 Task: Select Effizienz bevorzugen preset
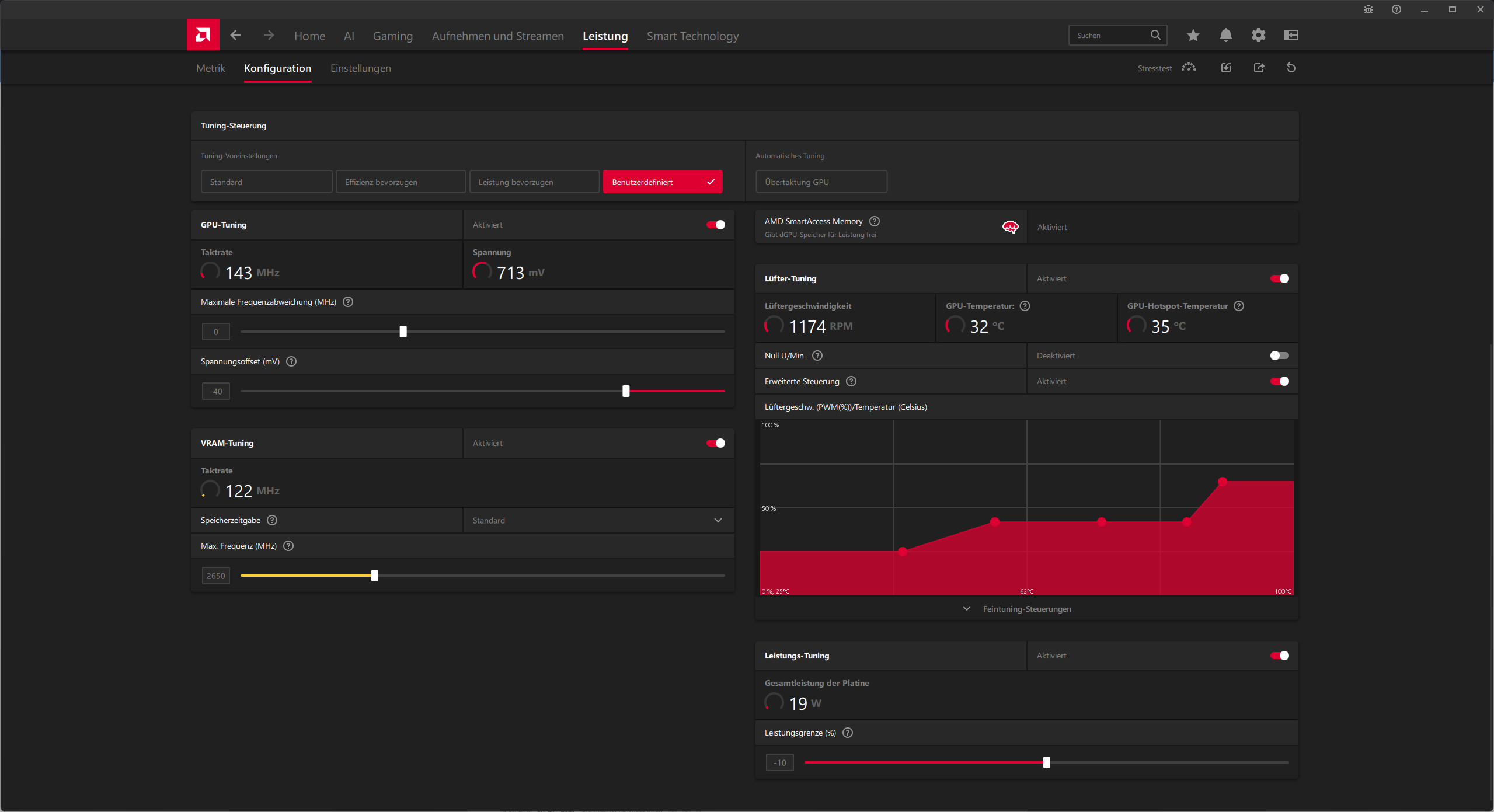pos(401,182)
